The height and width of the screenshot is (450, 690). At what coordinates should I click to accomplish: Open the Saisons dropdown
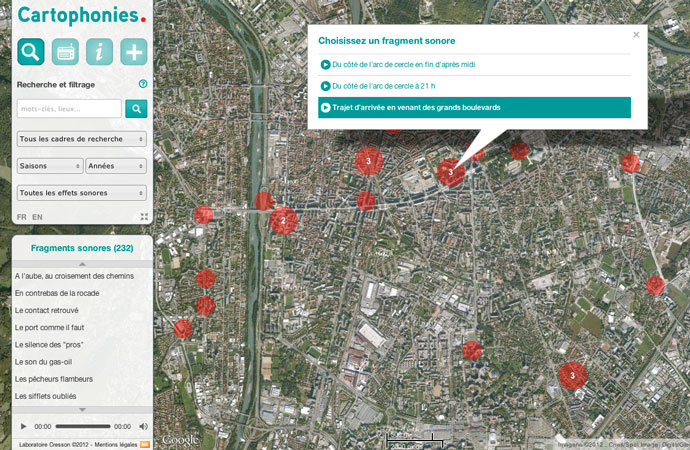49,165
